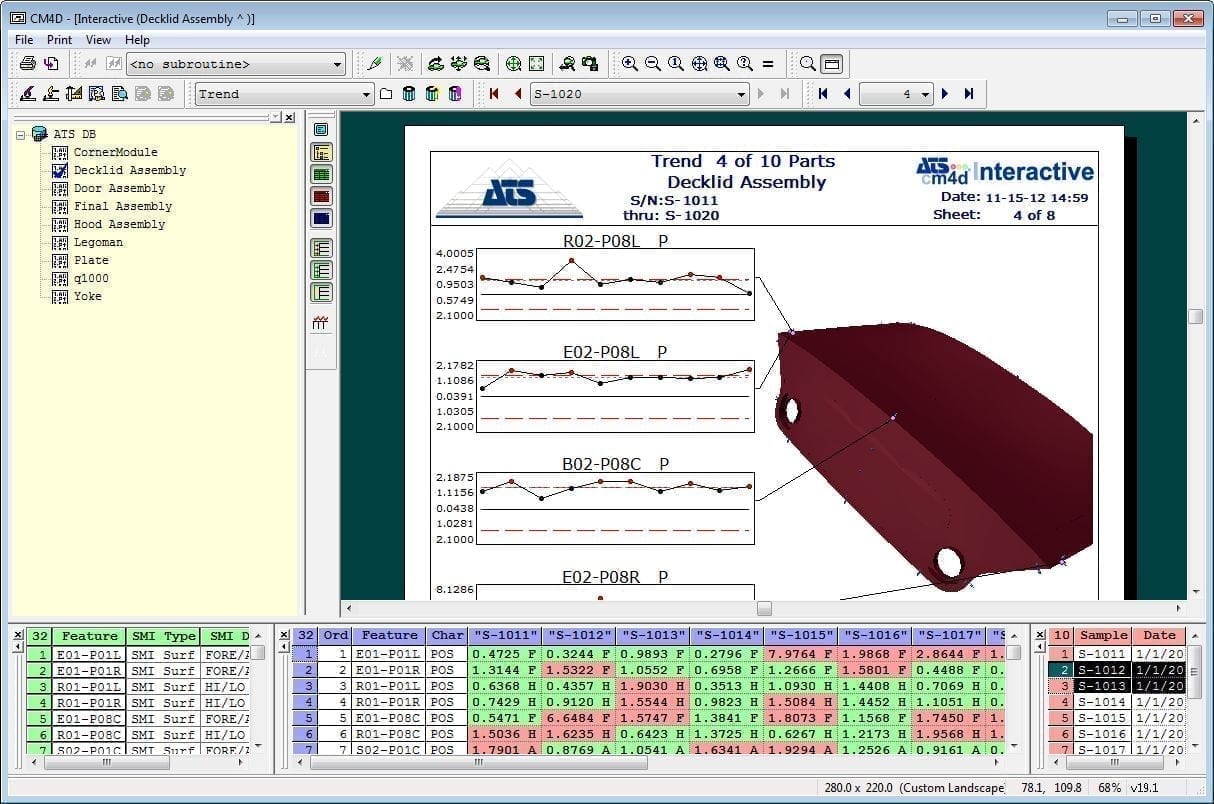Open the Print menu

pyautogui.click(x=59, y=40)
